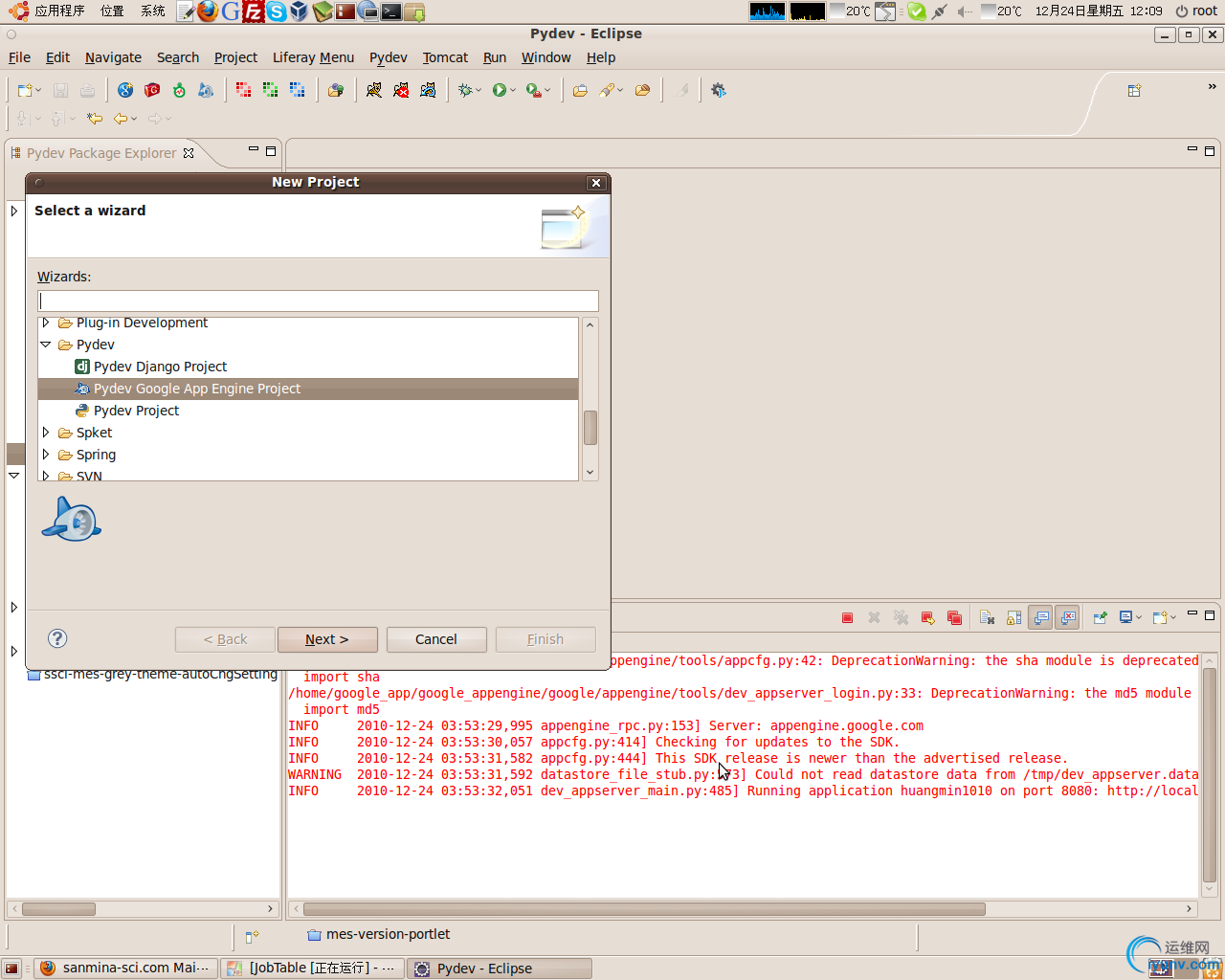Start Tomcat using the cat icon

tap(374, 90)
